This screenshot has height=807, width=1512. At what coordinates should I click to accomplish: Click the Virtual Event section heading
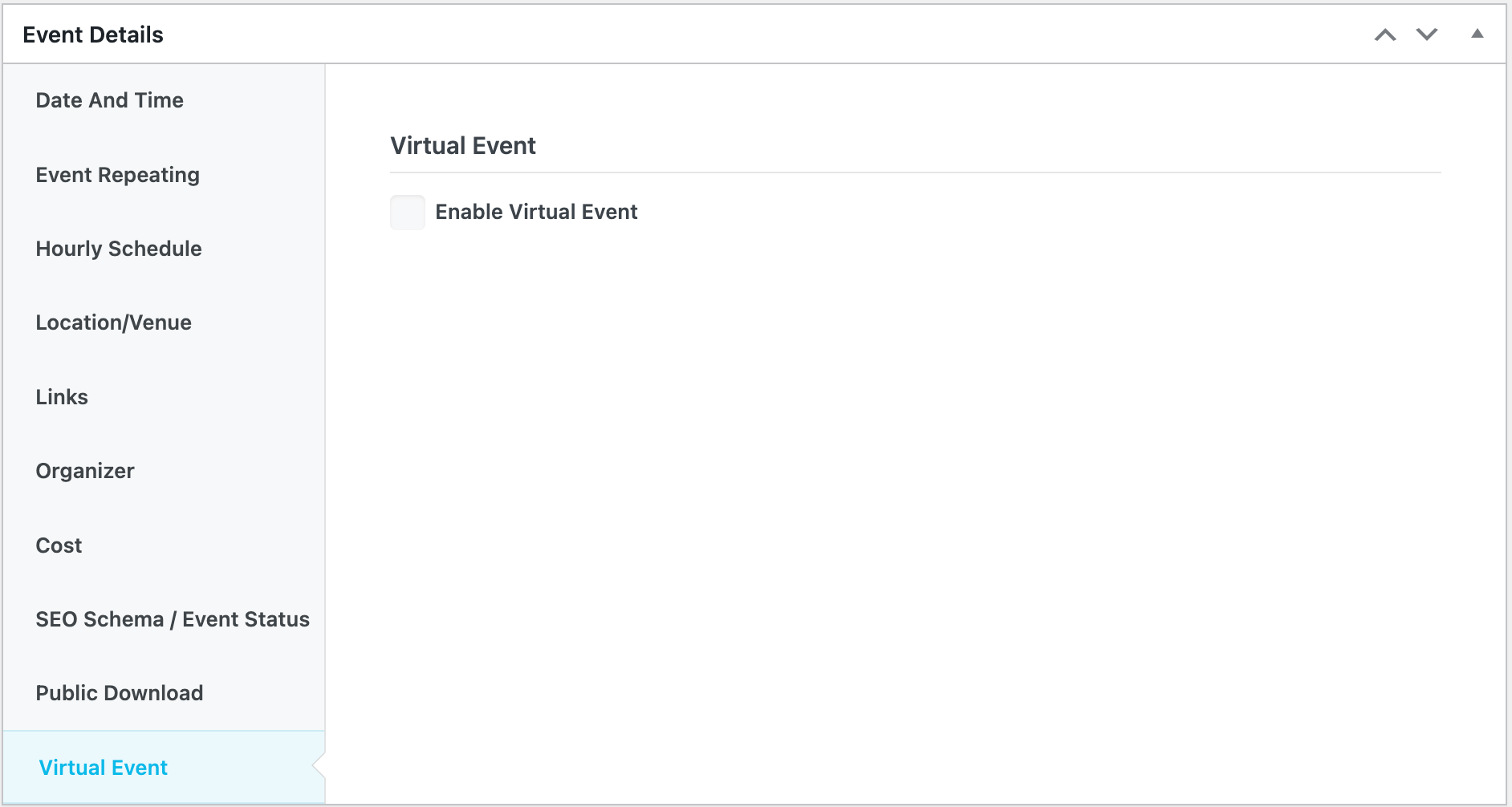pyautogui.click(x=463, y=146)
